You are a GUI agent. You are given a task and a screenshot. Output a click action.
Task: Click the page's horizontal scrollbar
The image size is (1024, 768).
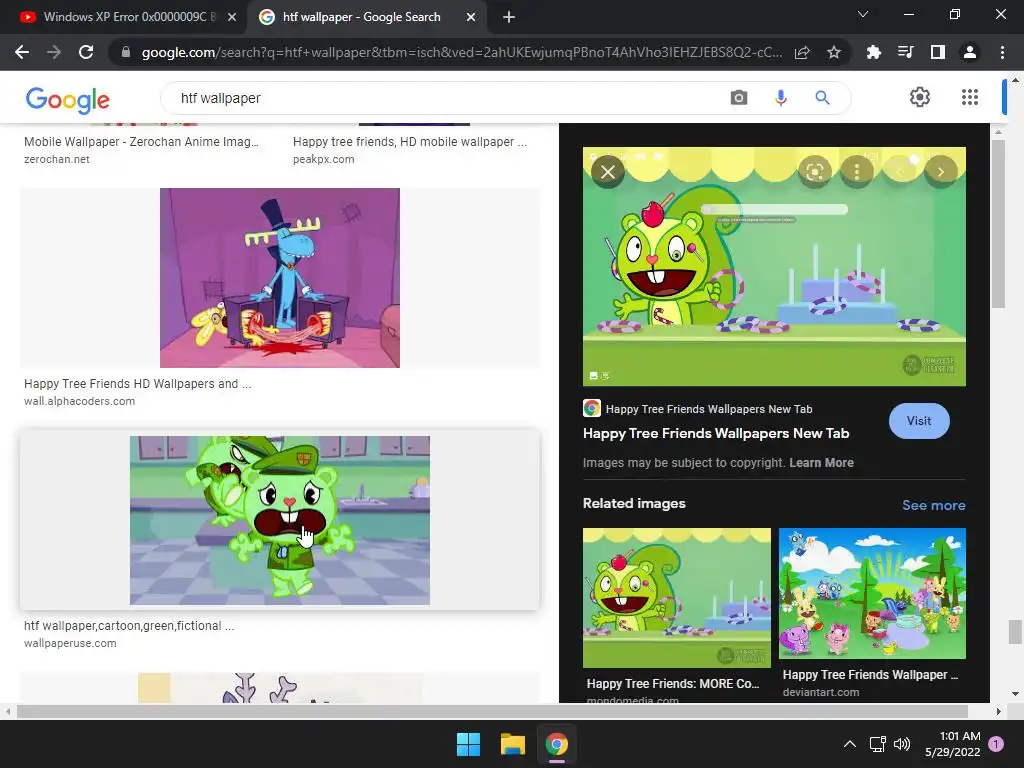(492, 711)
